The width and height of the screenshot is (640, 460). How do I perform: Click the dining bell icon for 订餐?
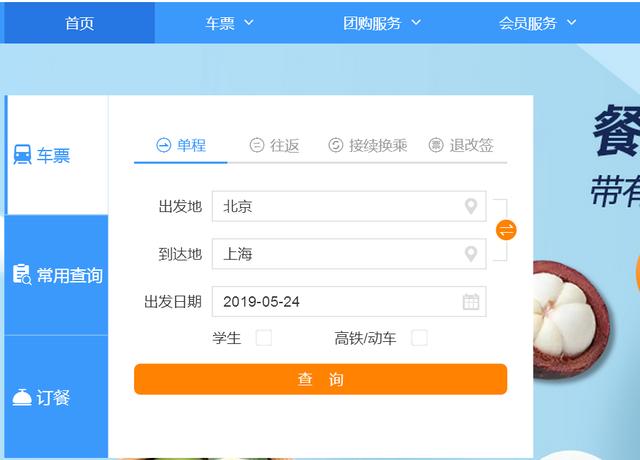pos(22,398)
